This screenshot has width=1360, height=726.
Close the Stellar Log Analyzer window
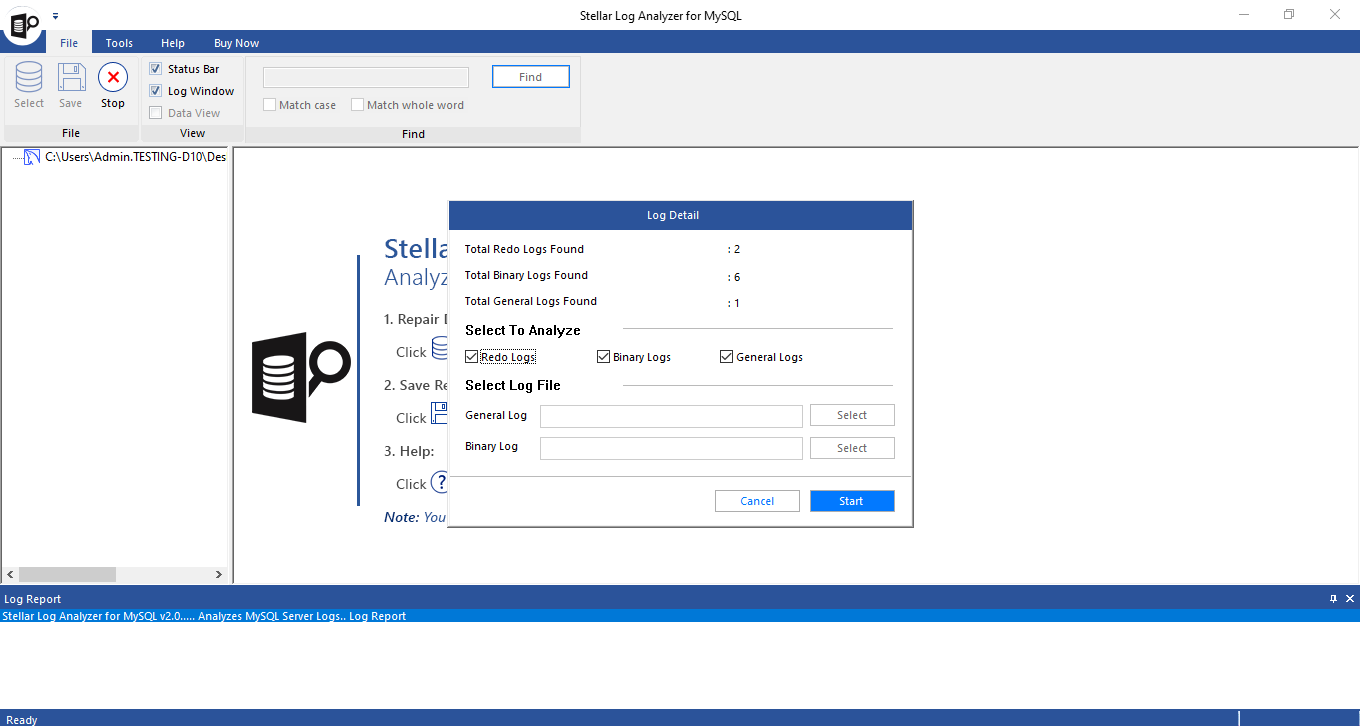pyautogui.click(x=1335, y=15)
